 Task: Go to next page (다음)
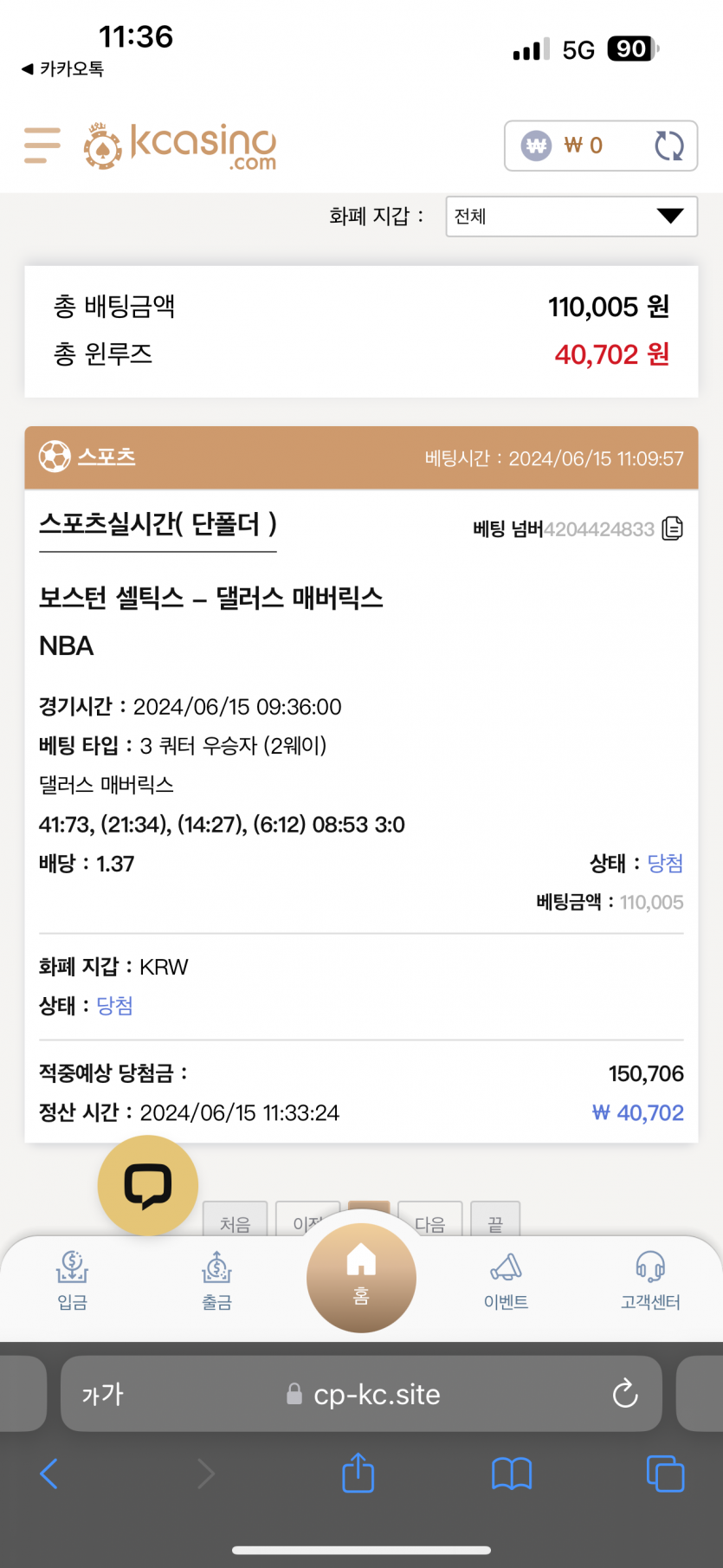[429, 1221]
